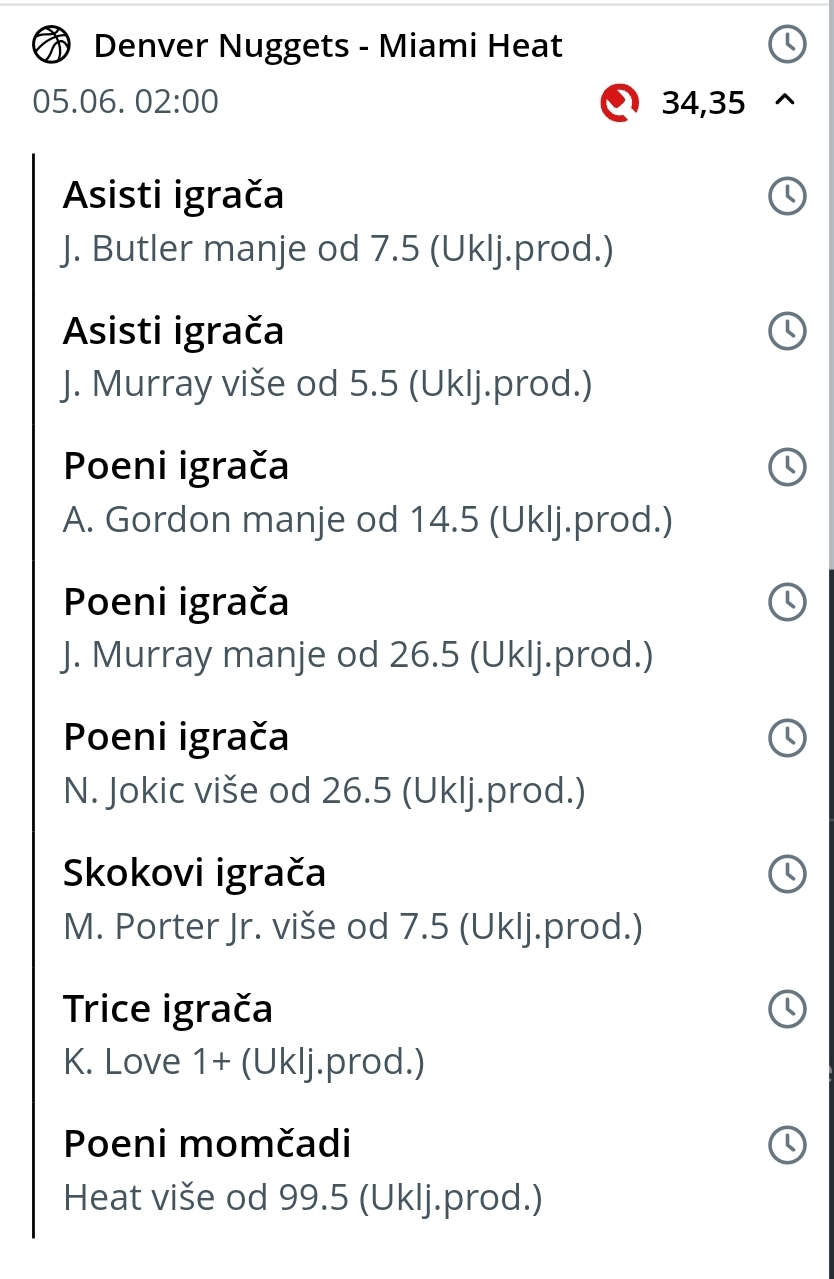834x1279 pixels.
Task: Collapse the bet selections with the chevron
Action: tap(785, 100)
